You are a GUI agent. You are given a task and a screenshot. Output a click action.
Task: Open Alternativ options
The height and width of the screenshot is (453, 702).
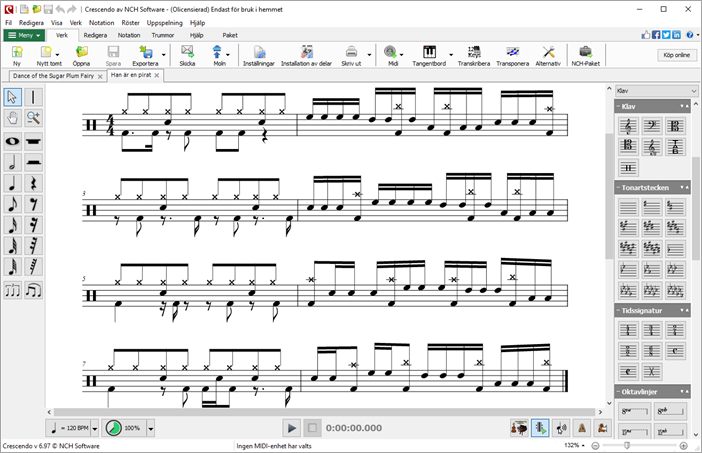coord(548,56)
